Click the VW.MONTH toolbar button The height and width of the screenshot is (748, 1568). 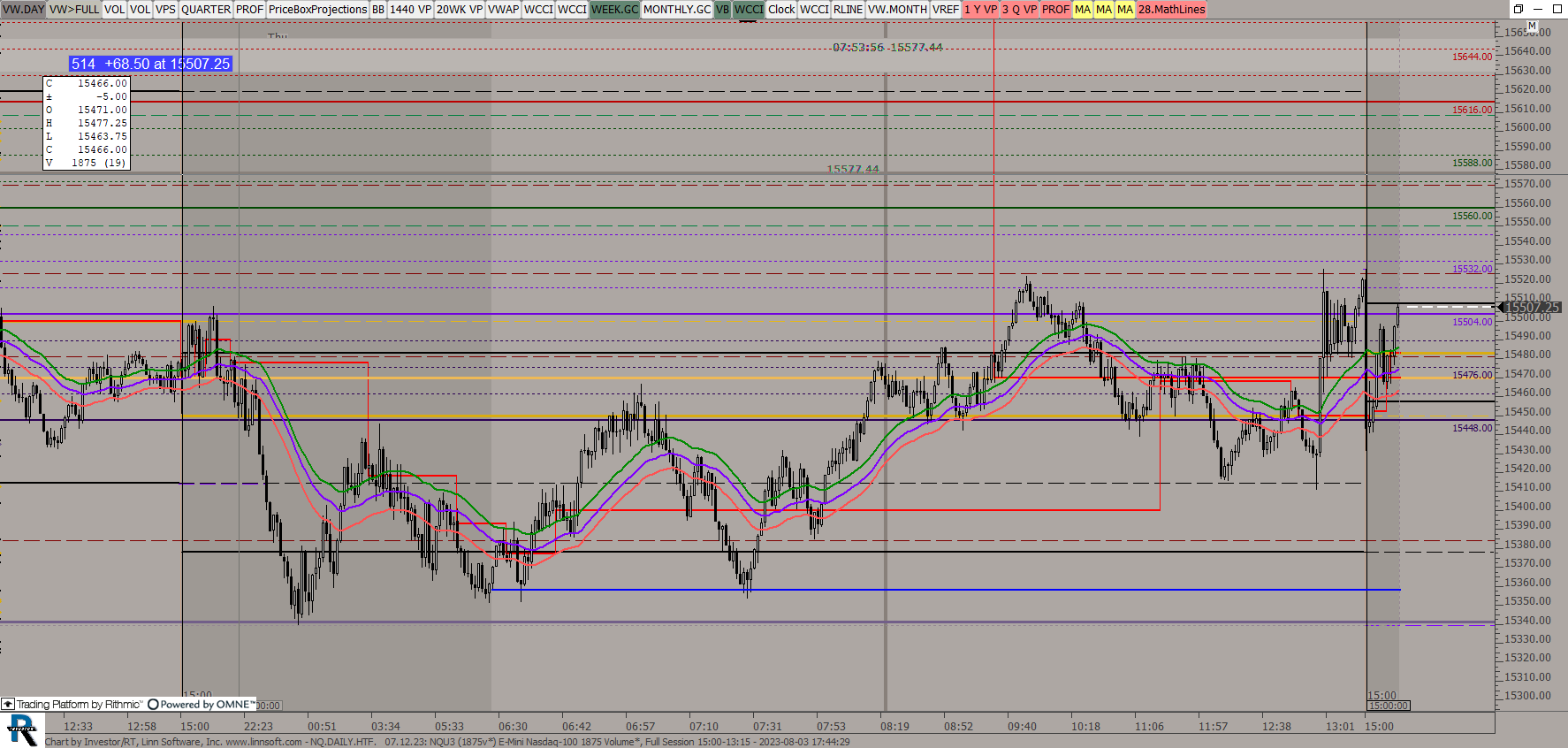(x=897, y=9)
